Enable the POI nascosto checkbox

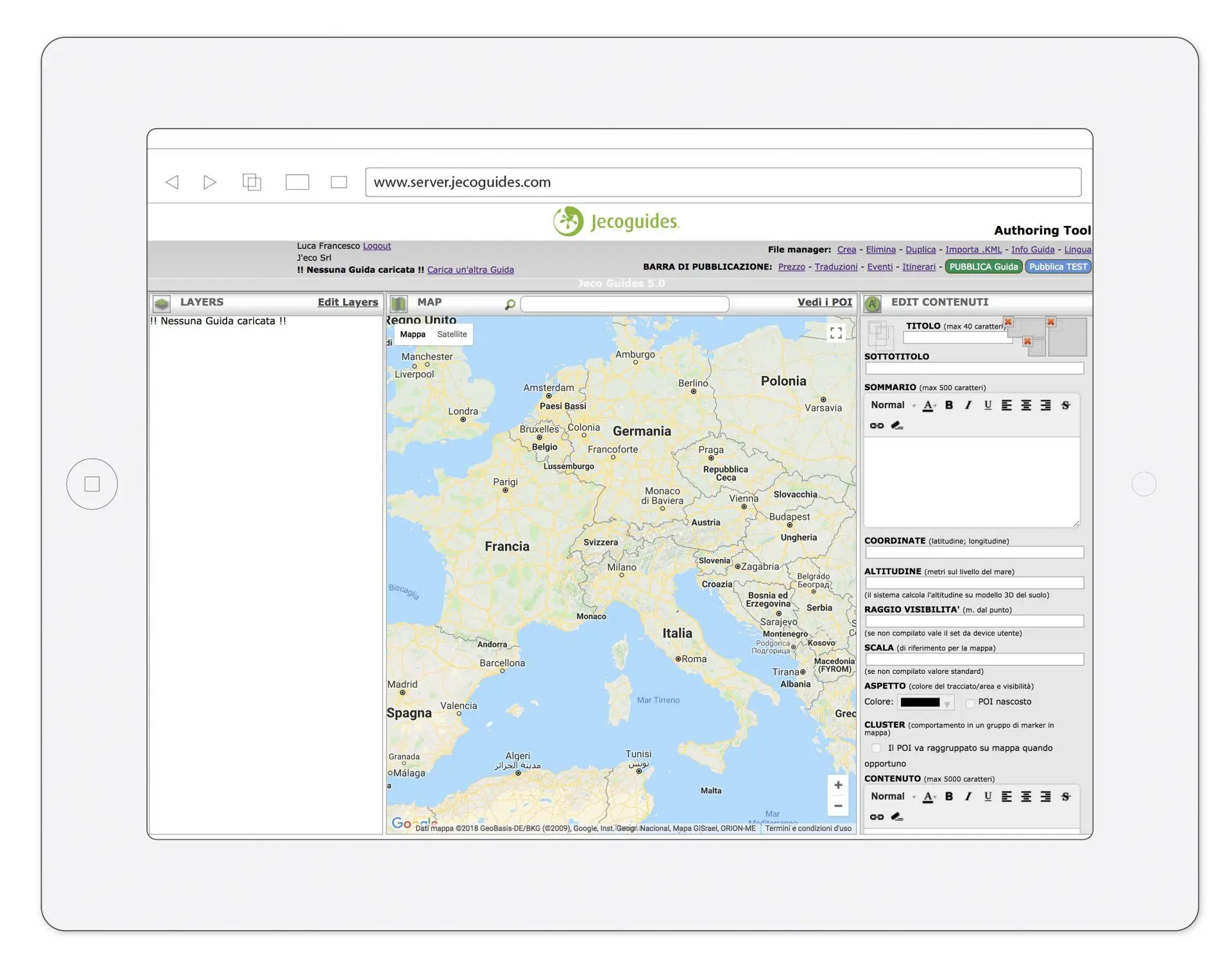pyautogui.click(x=970, y=703)
